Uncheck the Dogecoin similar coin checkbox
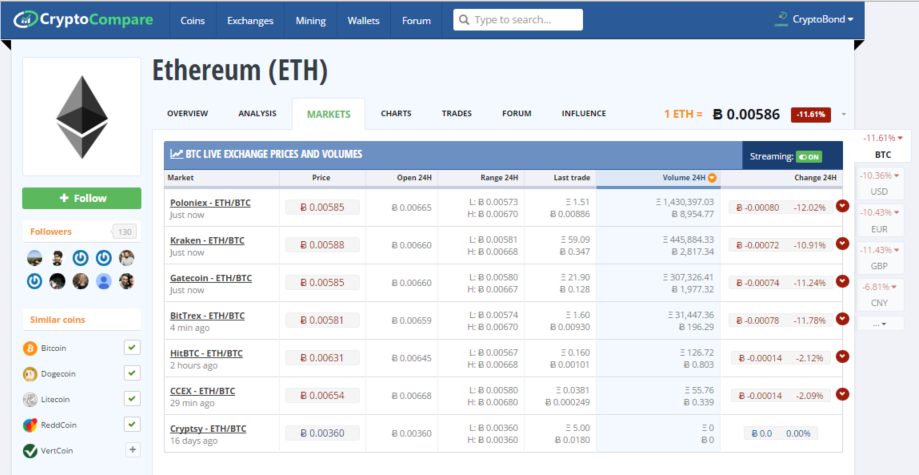The height and width of the screenshot is (475, 919). tap(132, 373)
